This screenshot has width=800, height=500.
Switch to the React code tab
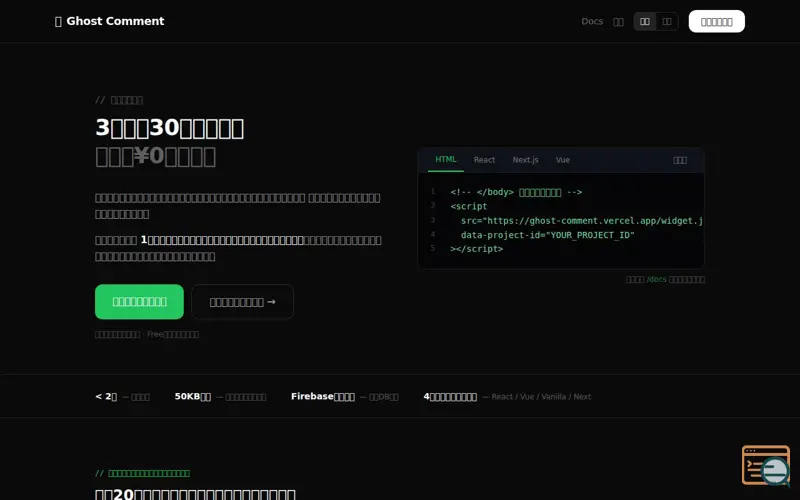(484, 160)
